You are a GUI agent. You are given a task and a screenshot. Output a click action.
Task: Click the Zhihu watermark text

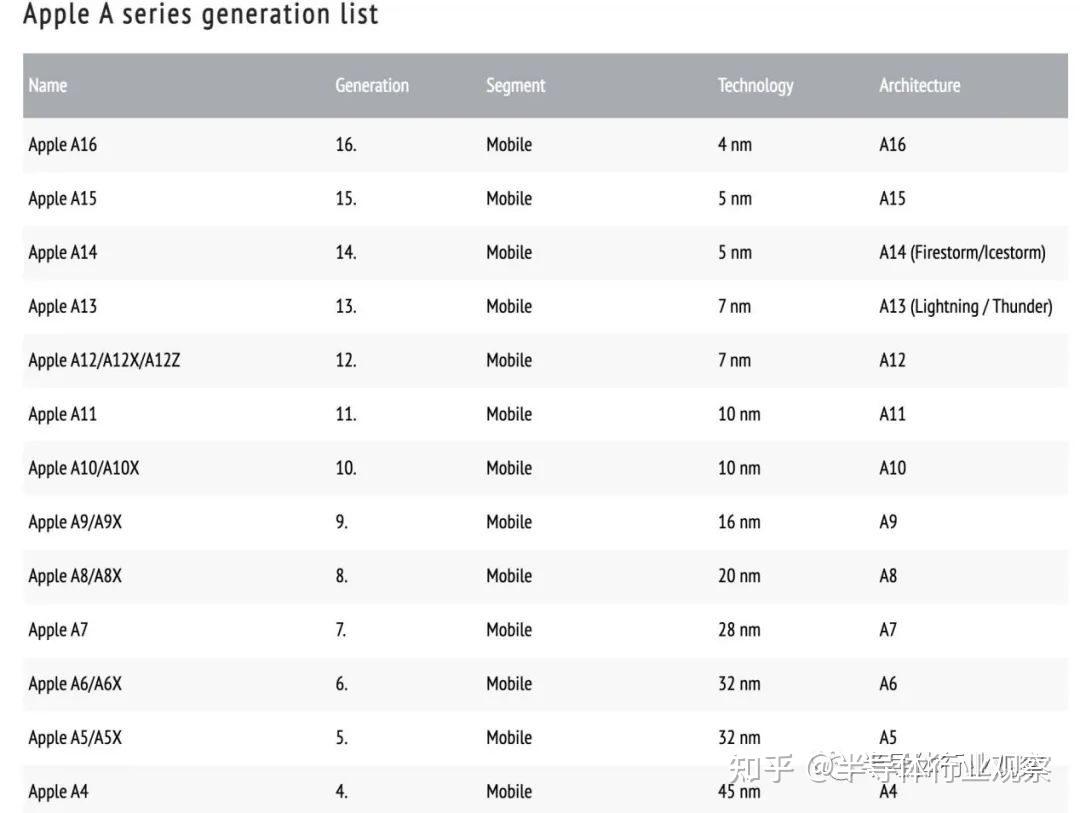click(890, 768)
